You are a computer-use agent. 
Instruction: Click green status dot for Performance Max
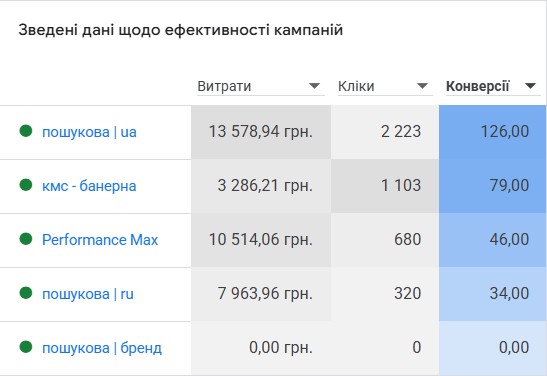(x=26, y=239)
